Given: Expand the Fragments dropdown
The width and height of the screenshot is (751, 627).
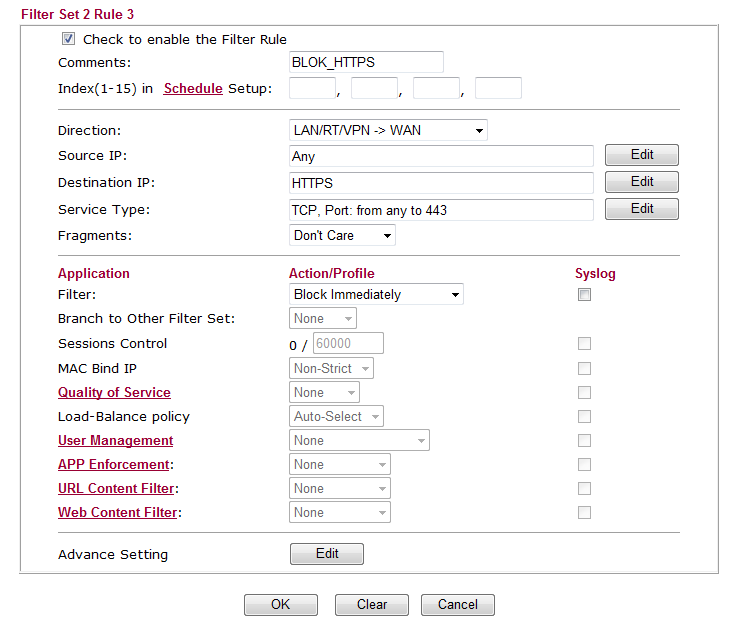Looking at the screenshot, I should coord(342,235).
